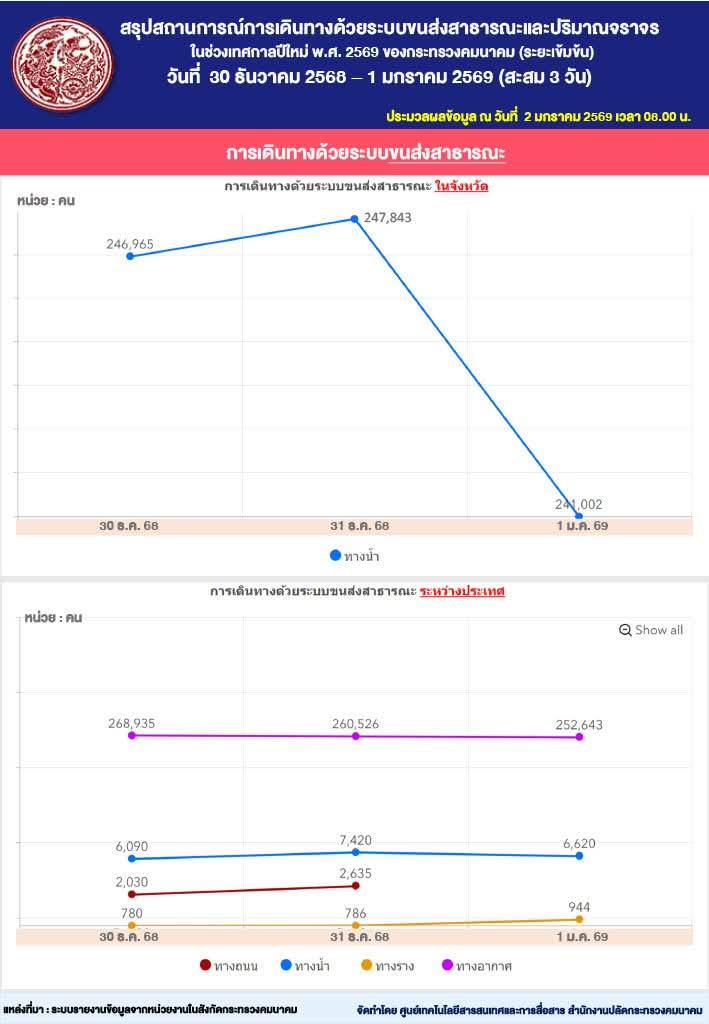
Task: Click the purple ทางอากาศ legend dot
Action: point(448,965)
